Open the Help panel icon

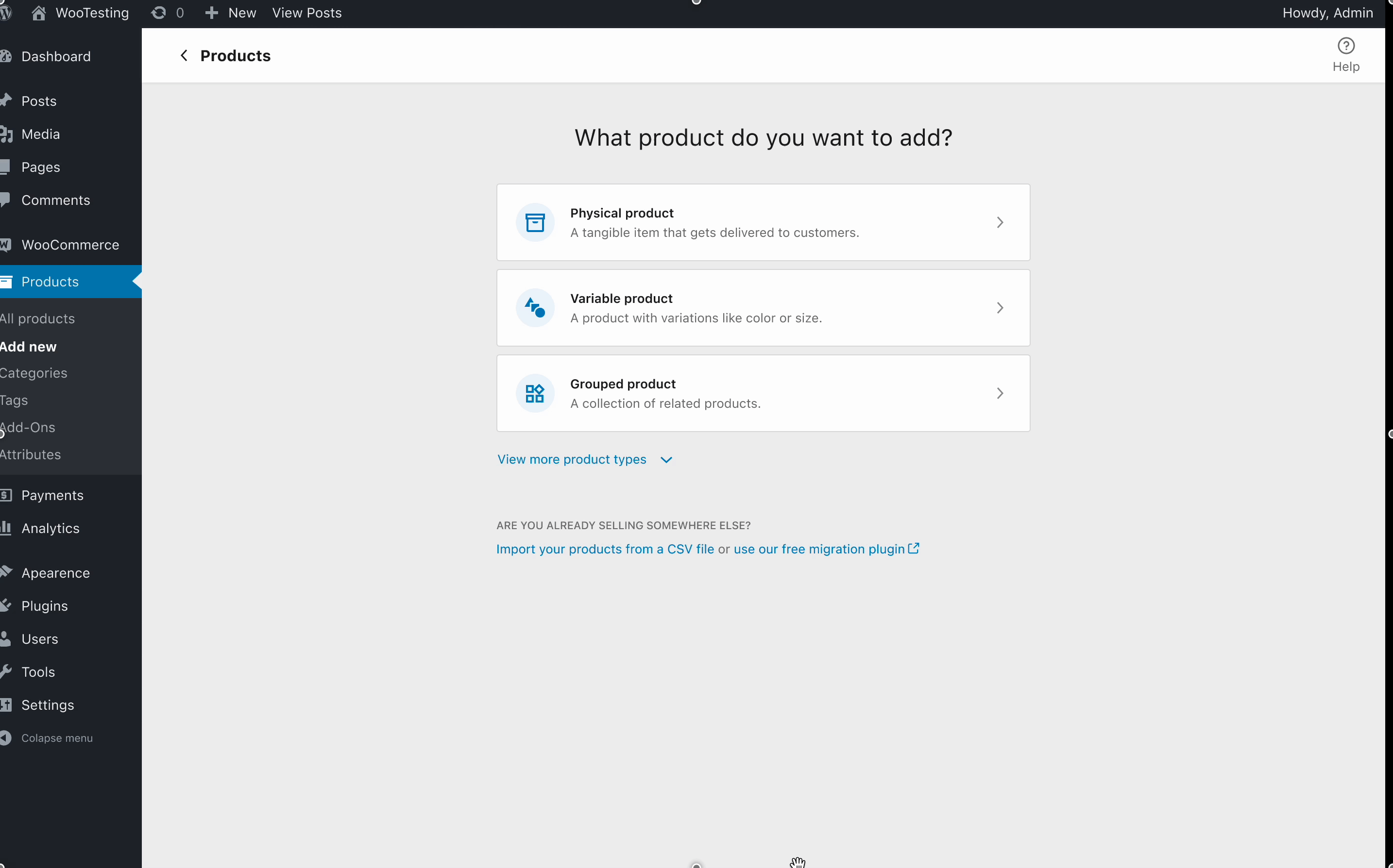click(x=1346, y=46)
